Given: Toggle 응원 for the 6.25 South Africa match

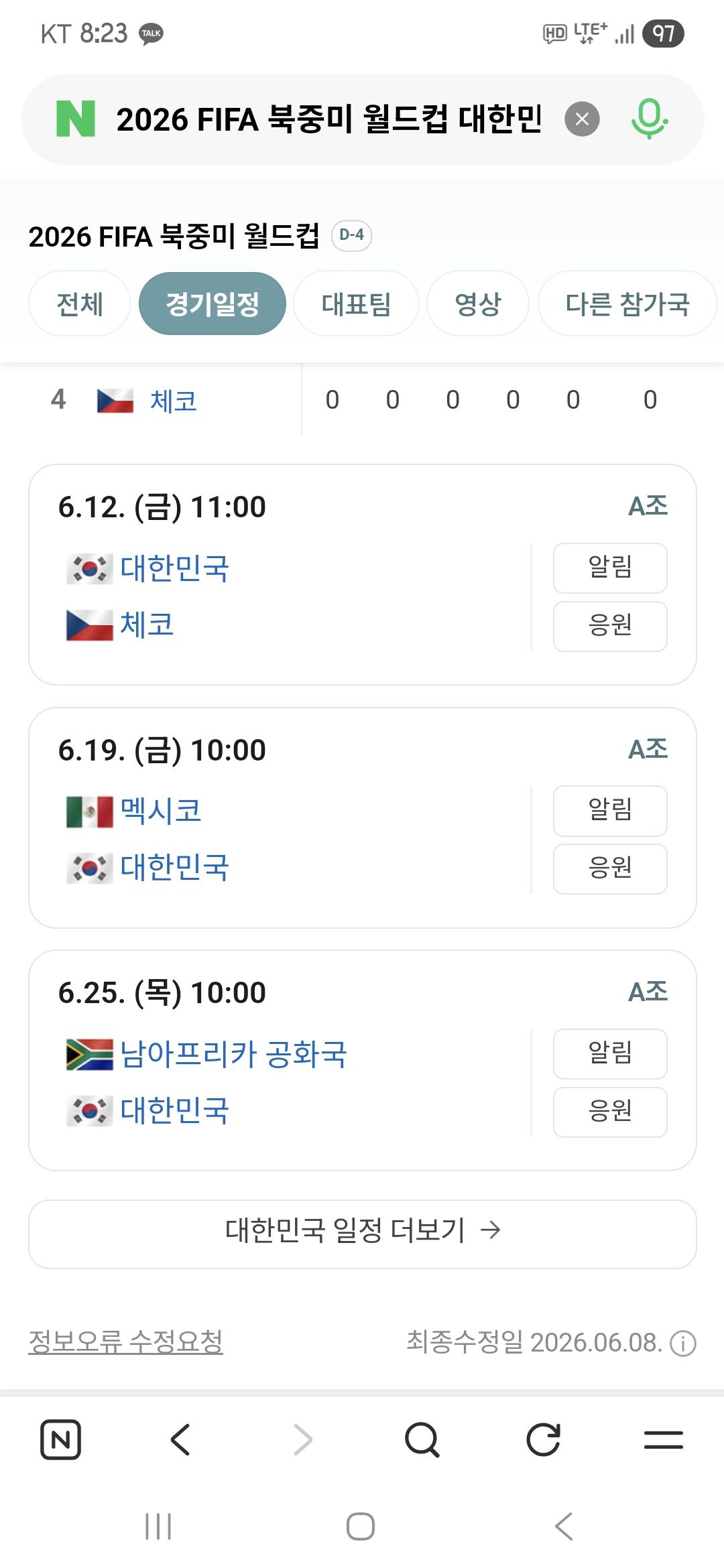Looking at the screenshot, I should pyautogui.click(x=610, y=1112).
